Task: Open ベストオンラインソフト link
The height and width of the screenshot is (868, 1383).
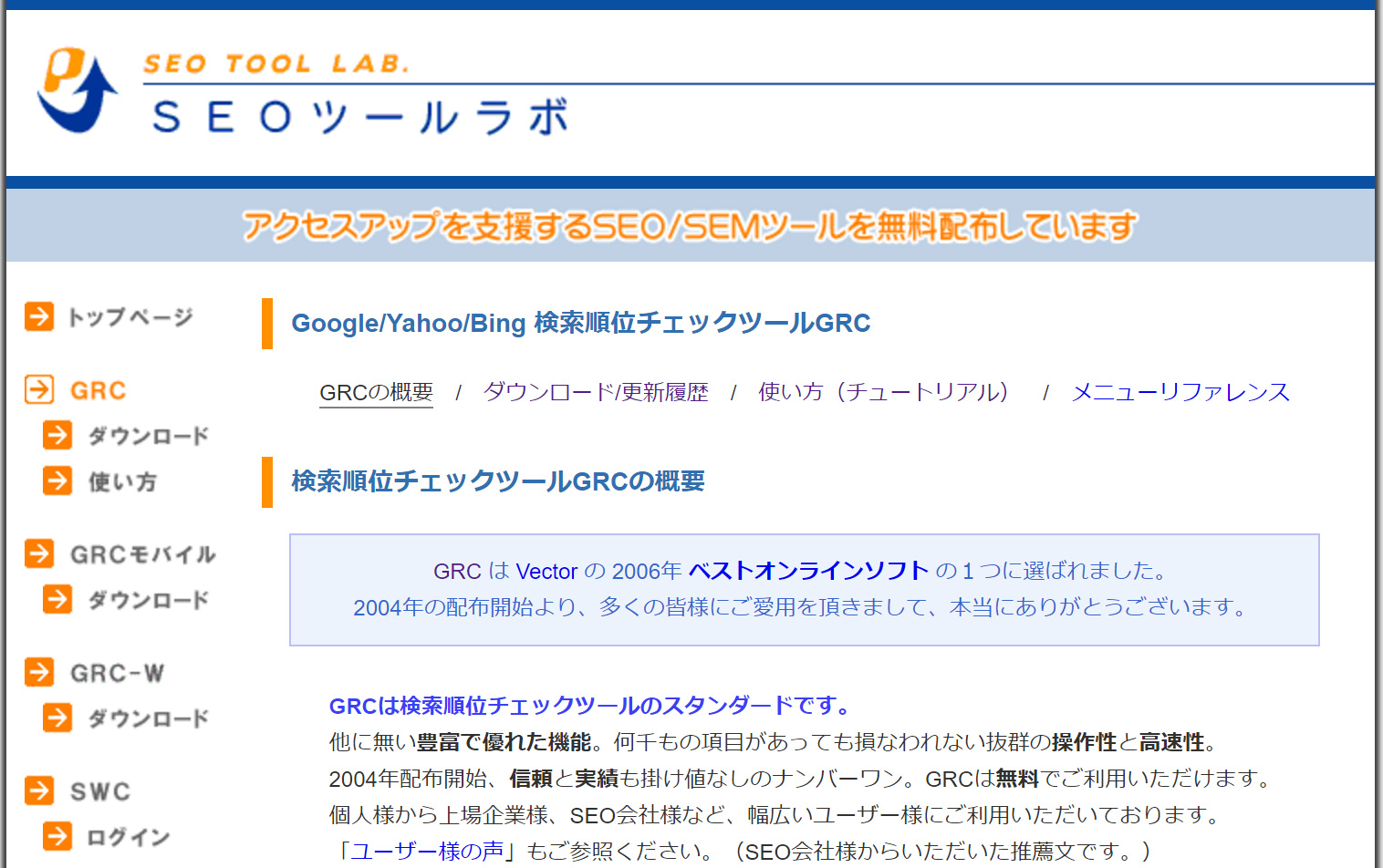Action: (x=808, y=571)
